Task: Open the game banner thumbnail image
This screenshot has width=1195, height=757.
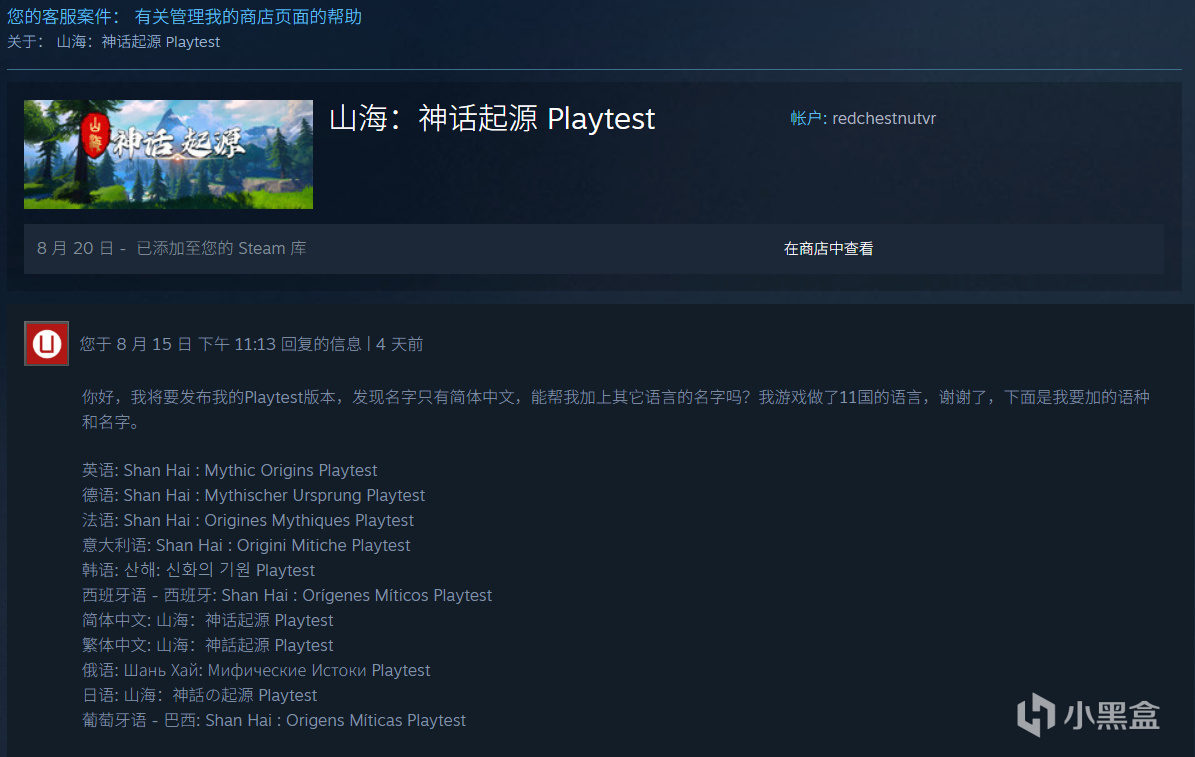Action: pos(168,154)
